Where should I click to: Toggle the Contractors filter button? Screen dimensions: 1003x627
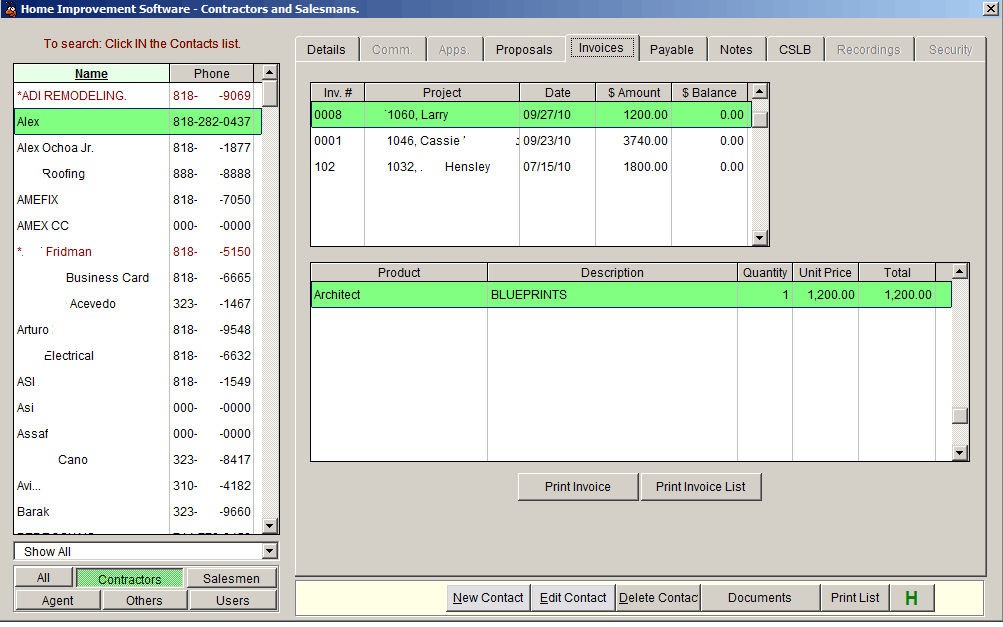point(130,579)
